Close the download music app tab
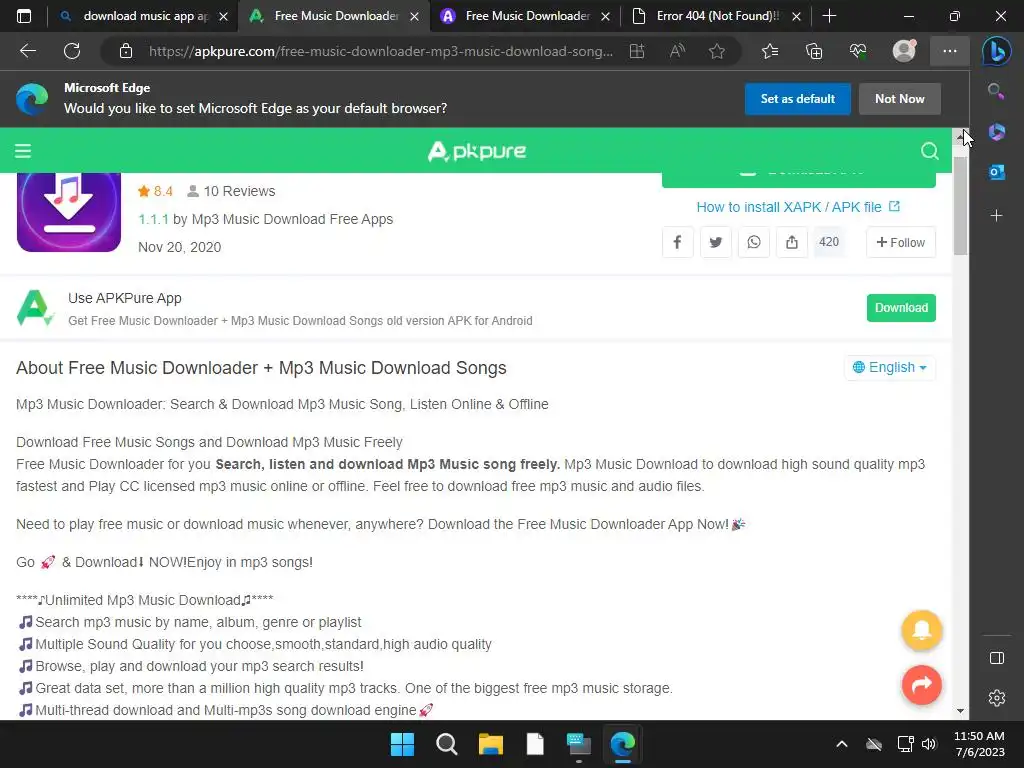The image size is (1024, 768). (223, 16)
